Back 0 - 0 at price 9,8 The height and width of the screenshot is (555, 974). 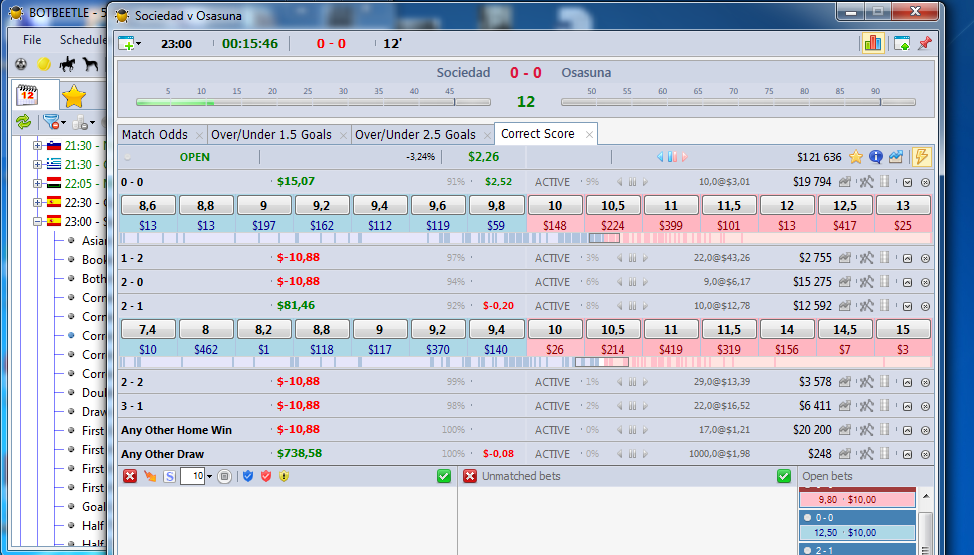pos(496,206)
